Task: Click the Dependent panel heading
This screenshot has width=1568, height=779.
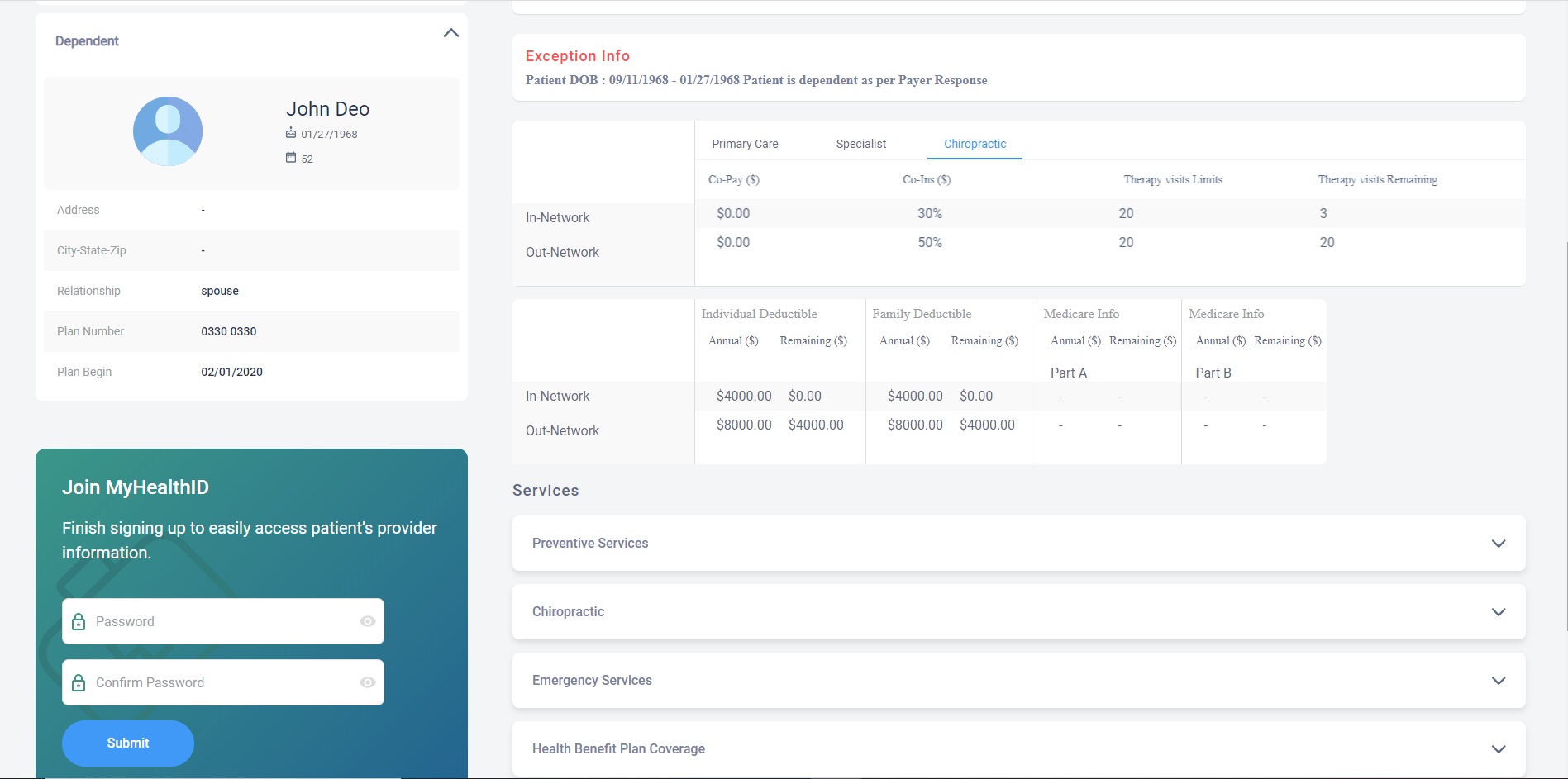Action: (x=87, y=41)
